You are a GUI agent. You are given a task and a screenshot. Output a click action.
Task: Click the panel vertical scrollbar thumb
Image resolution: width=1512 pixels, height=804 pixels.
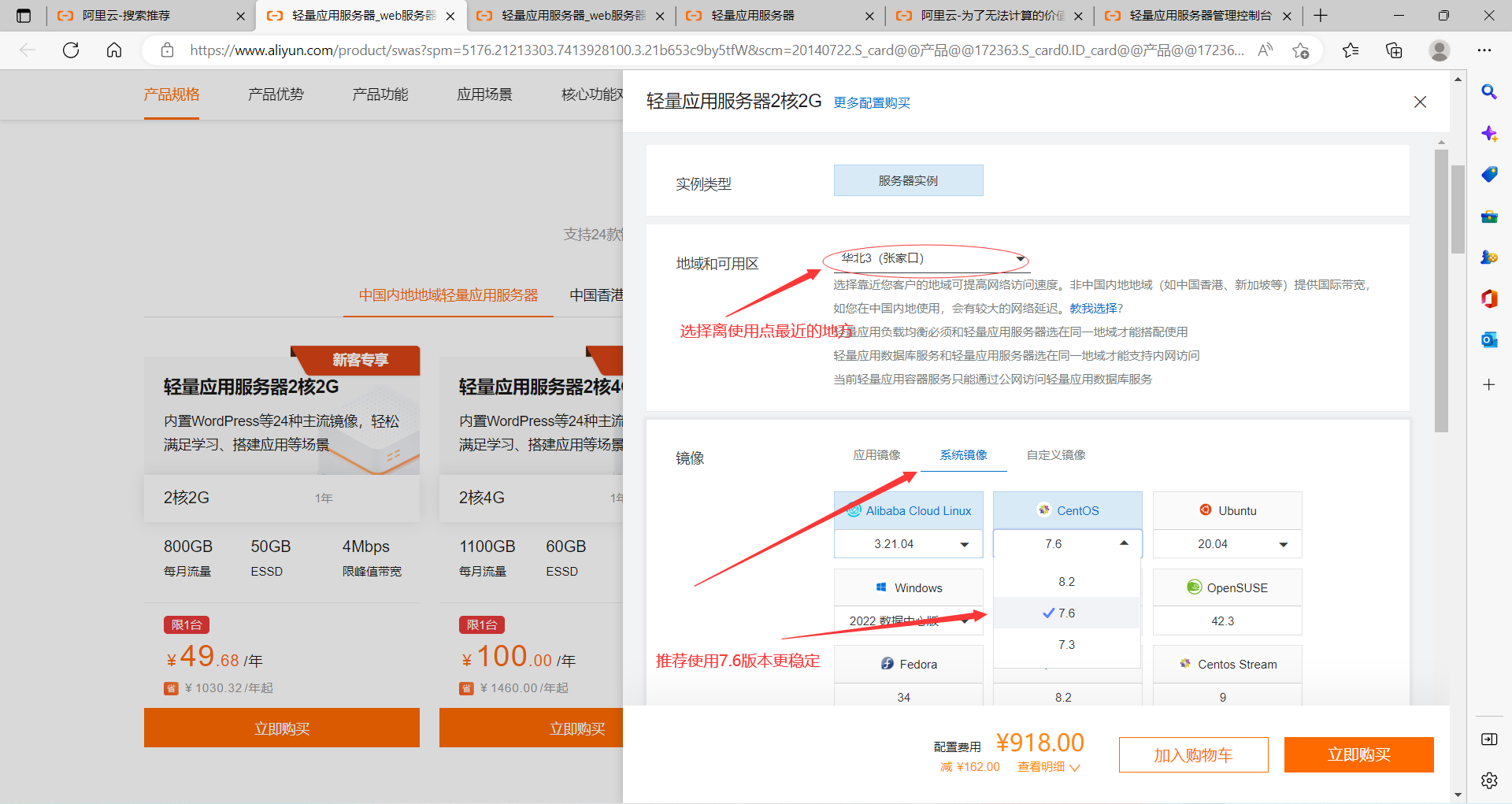[1441, 291]
